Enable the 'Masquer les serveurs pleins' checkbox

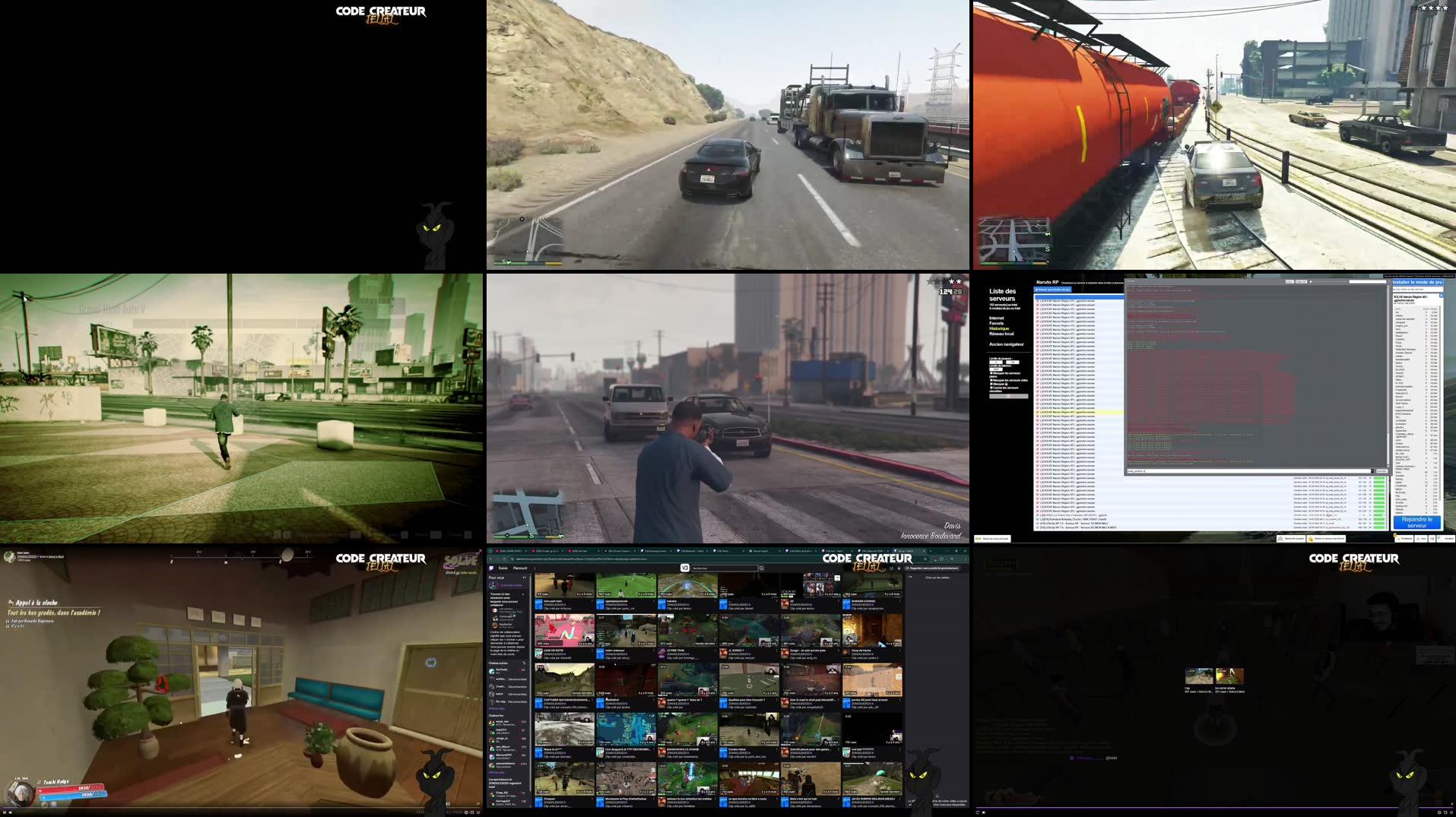tap(991, 374)
